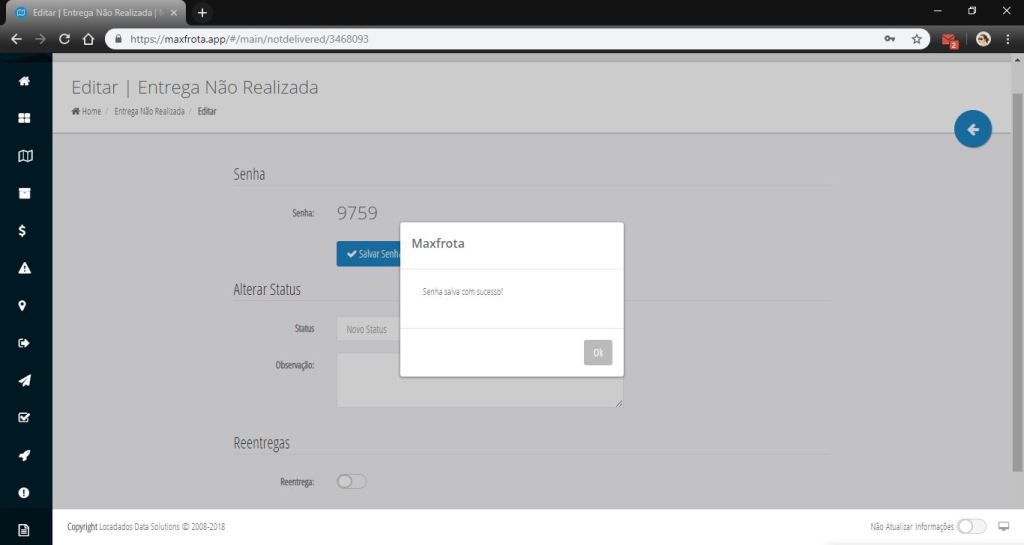
Task: Click the blue back arrow button
Action: click(x=972, y=129)
